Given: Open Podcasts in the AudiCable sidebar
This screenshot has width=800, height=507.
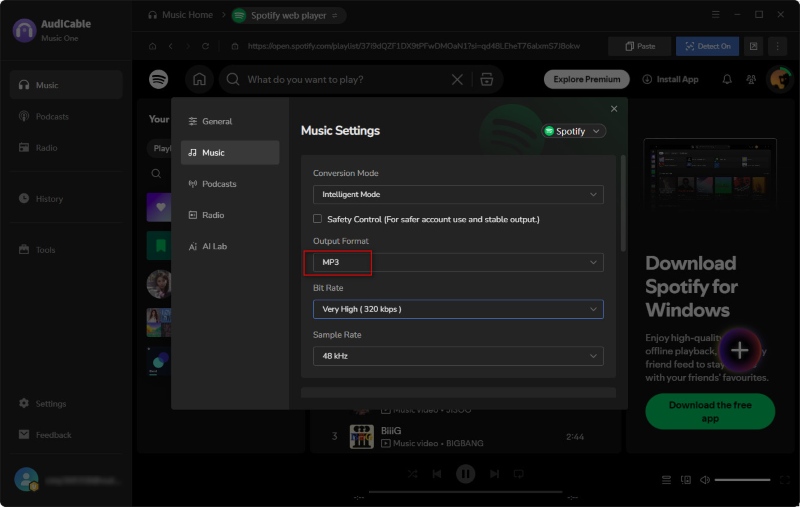Looking at the screenshot, I should coord(66,116).
